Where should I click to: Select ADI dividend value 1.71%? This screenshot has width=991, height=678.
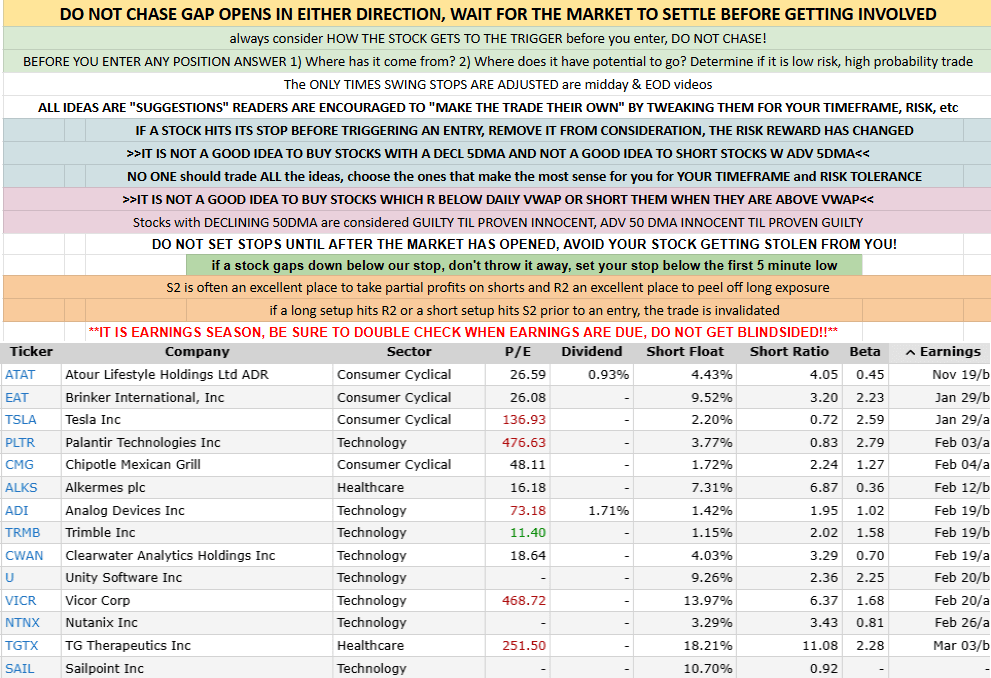click(x=608, y=511)
